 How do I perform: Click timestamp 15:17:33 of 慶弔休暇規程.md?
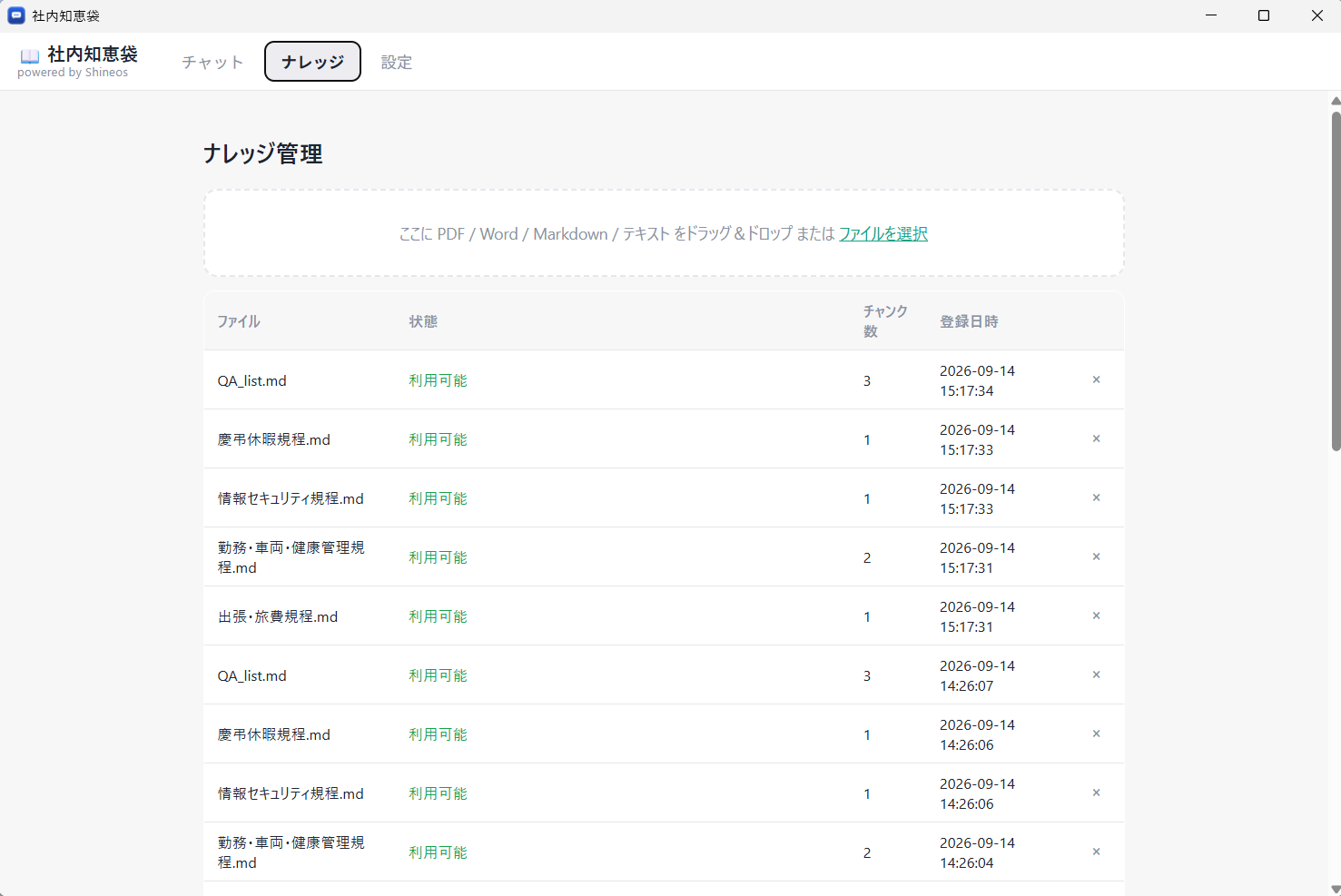[977, 439]
